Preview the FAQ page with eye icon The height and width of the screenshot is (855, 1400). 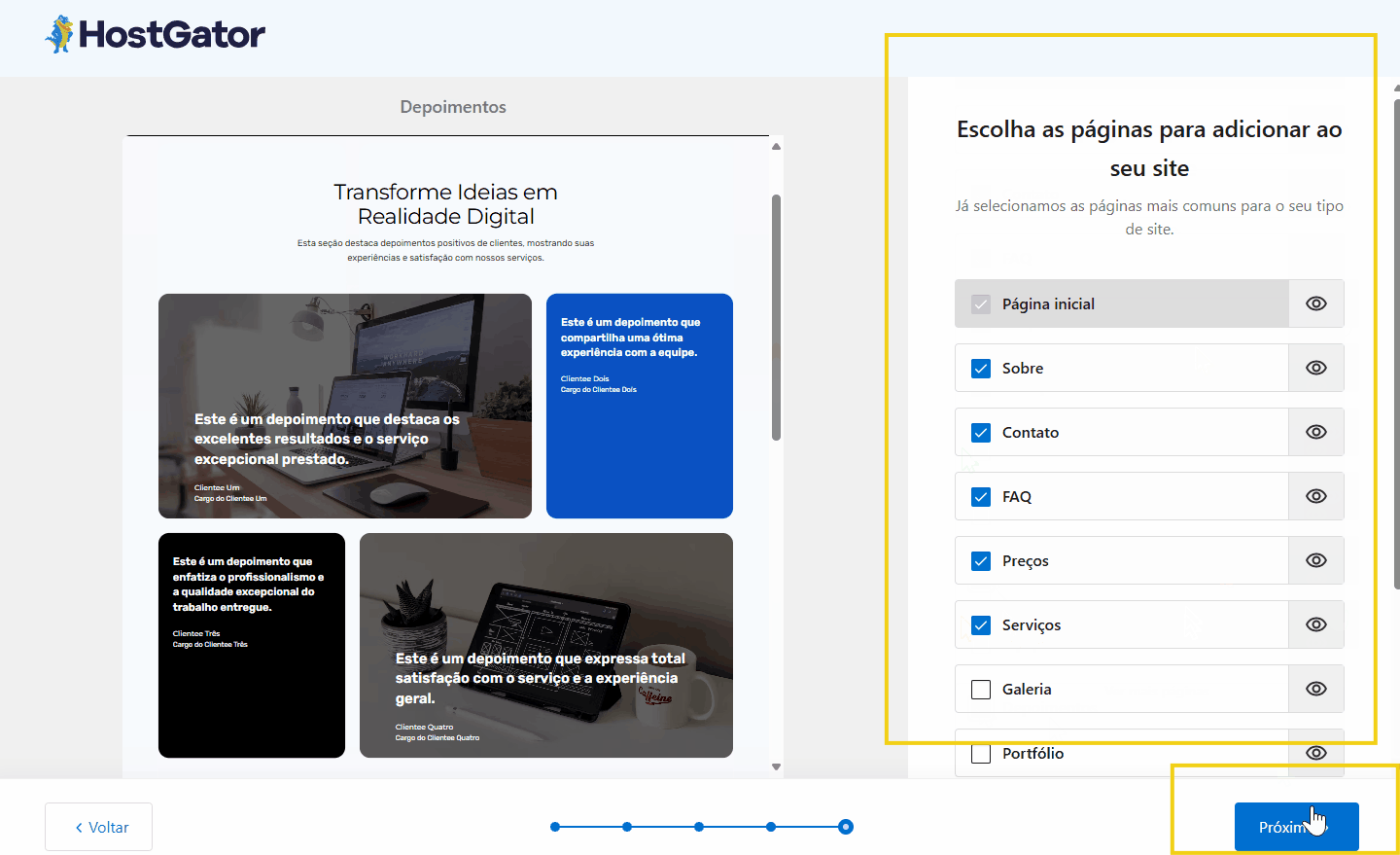click(1316, 496)
